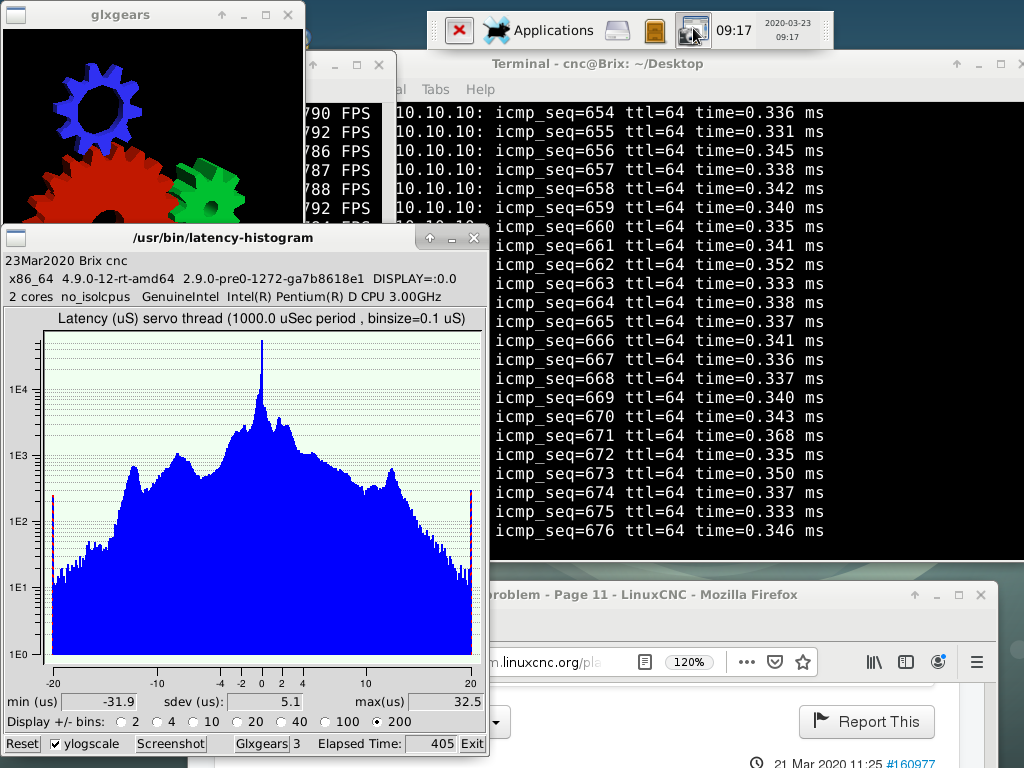Open the Firefox Library icon
1024x768 pixels.
coord(875,662)
